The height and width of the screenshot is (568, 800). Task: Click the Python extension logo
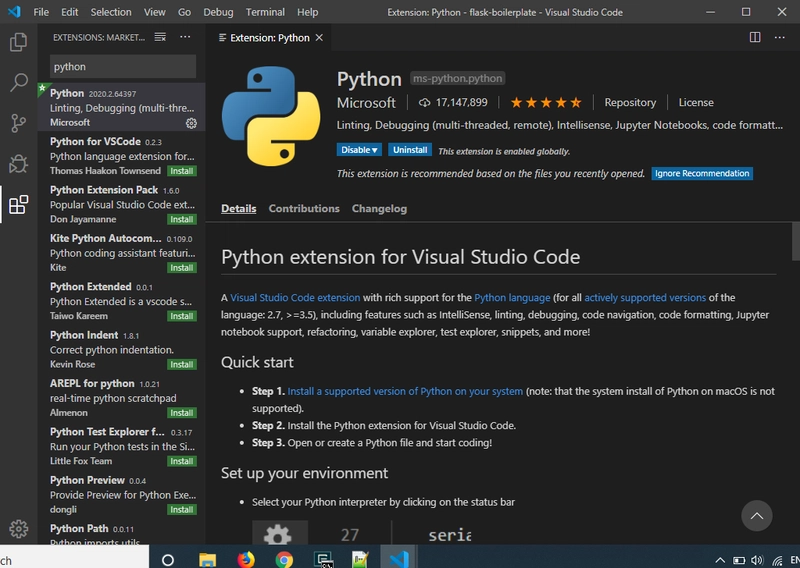pos(271,116)
